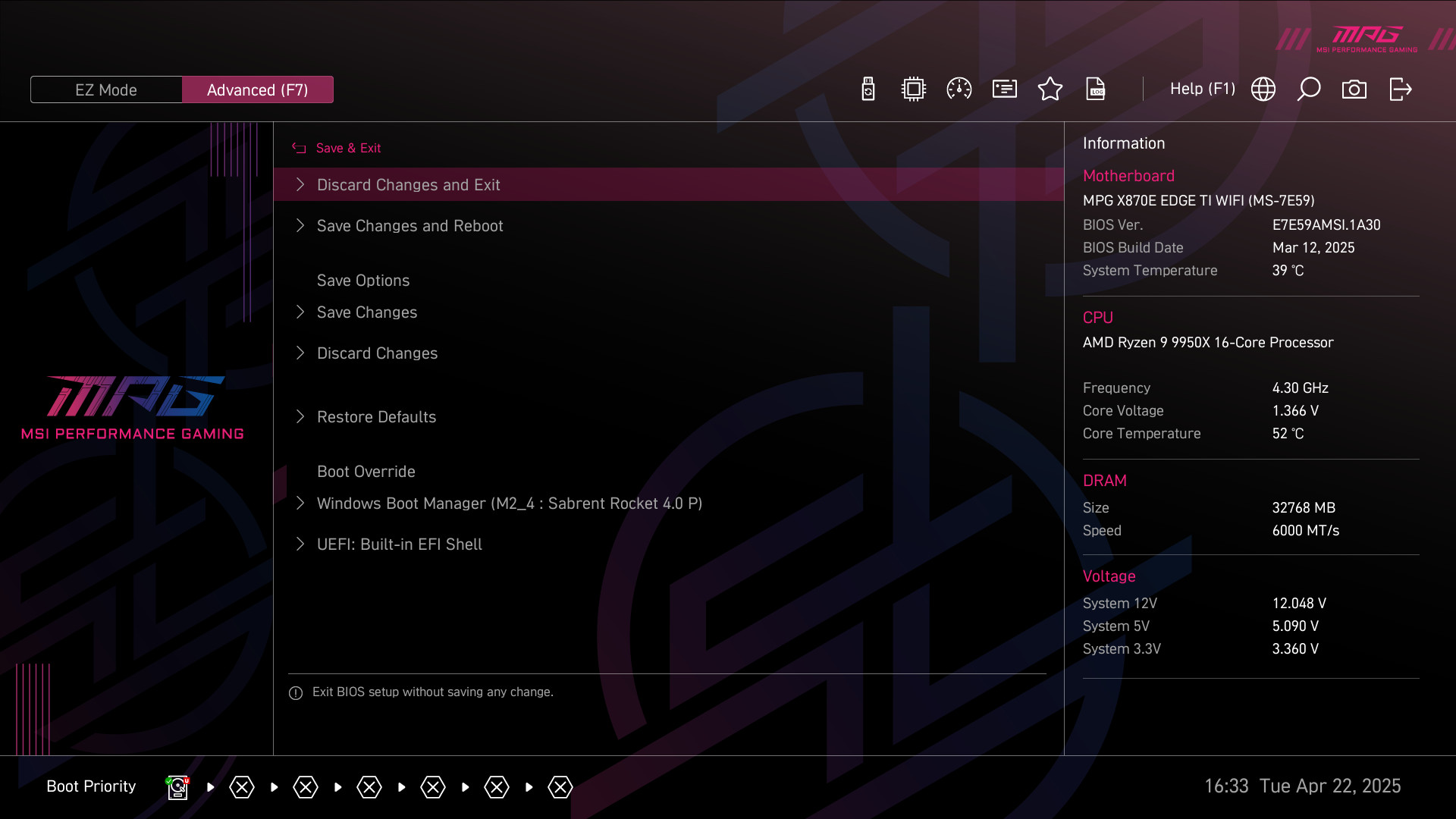Click the Boot Priority label
Screen dimensions: 1456x819
(x=91, y=786)
